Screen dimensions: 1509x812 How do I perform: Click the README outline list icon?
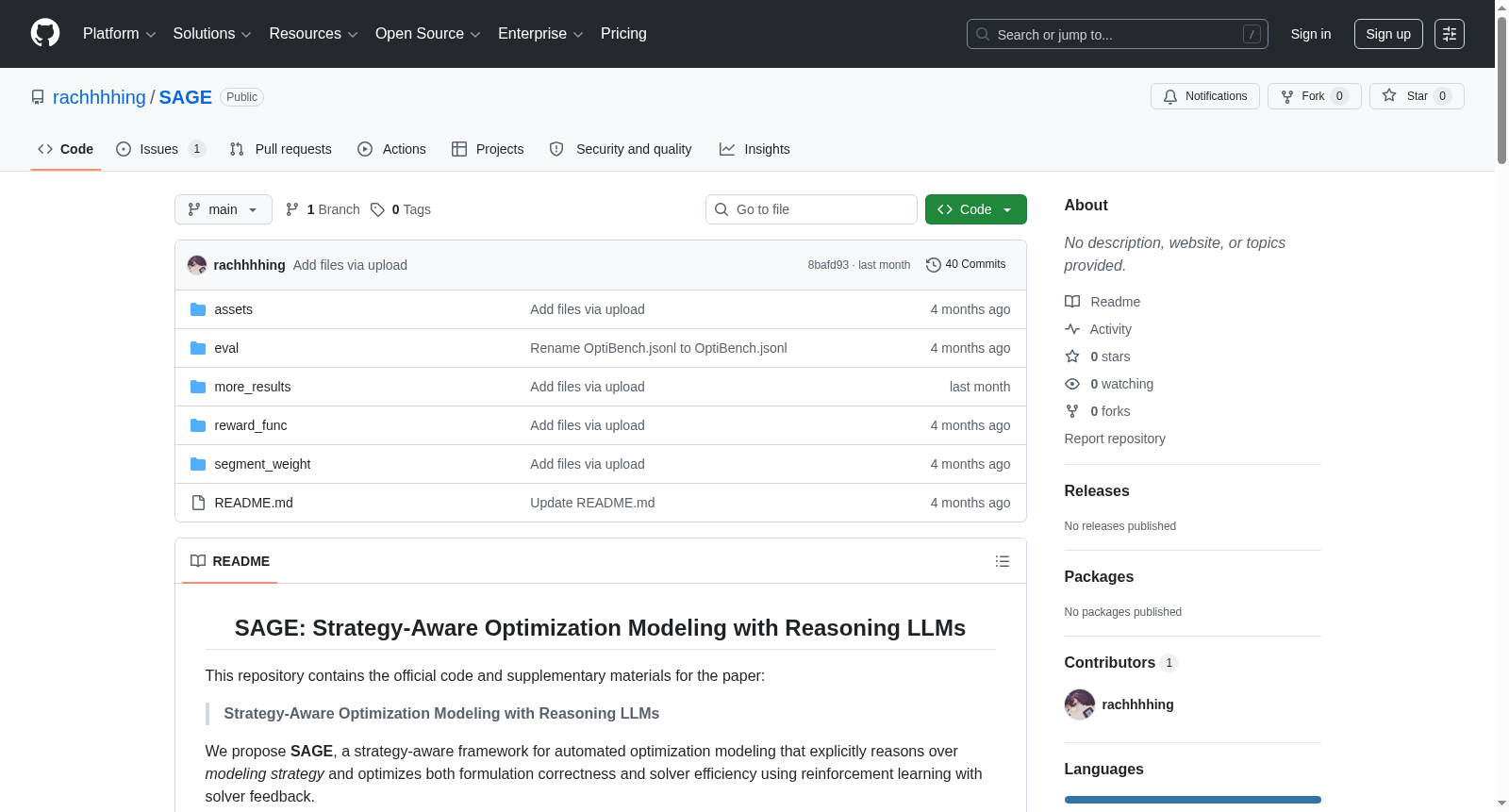pos(1003,561)
